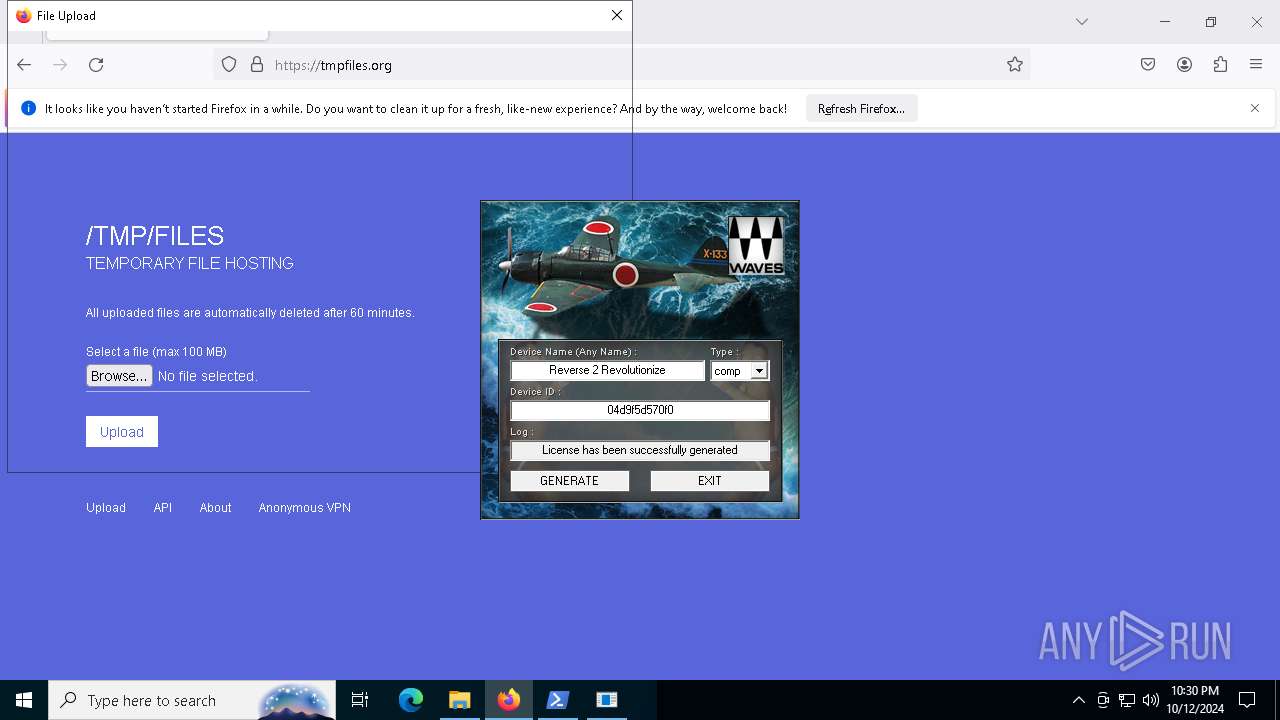
Task: Click the taskbar search box
Action: coord(192,700)
